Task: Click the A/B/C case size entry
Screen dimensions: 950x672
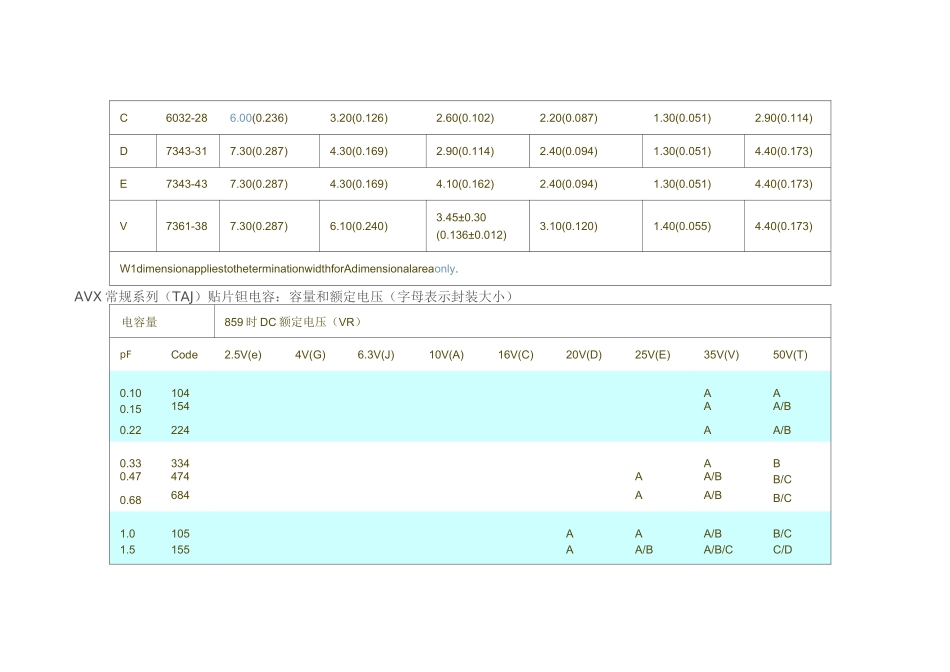Action: pyautogui.click(x=718, y=550)
